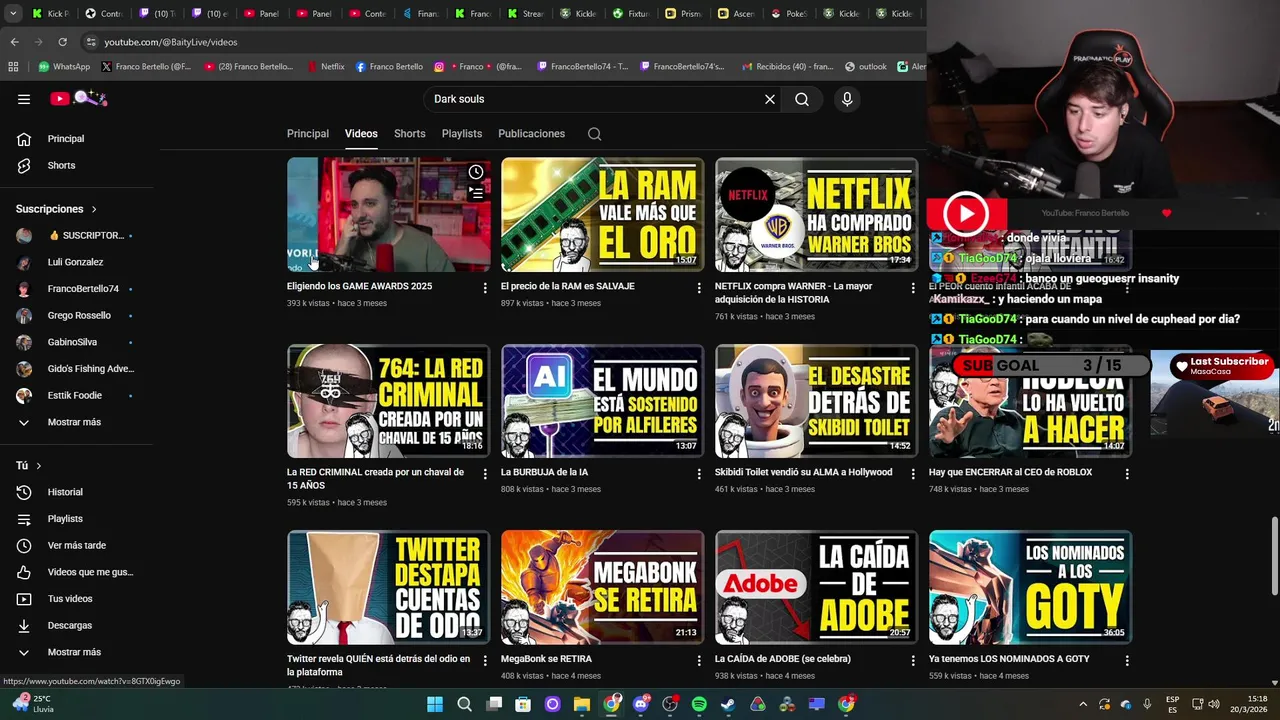Open the YouTube guide hamburger menu
Viewport: 1280px width, 720px height.
click(24, 99)
